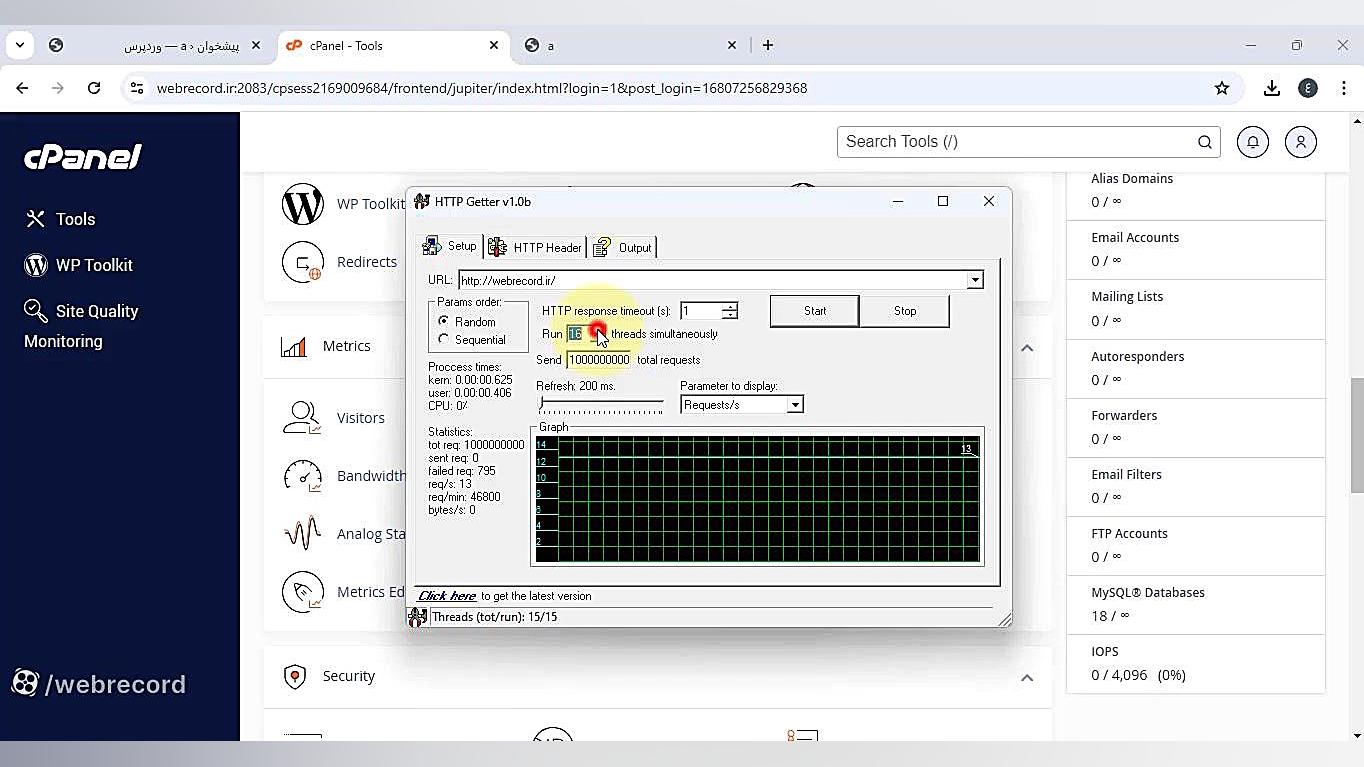The width and height of the screenshot is (1364, 767).
Task: Click the search magnifier icon
Action: pyautogui.click(x=1205, y=142)
